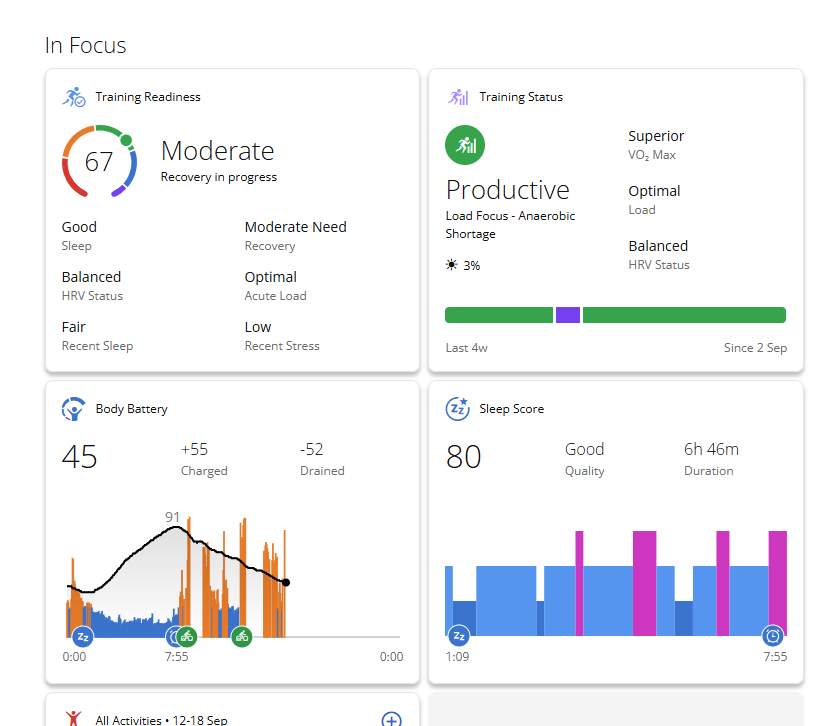Click the green Productive status icon
Viewport: 838px width, 726px height.
coord(465,146)
